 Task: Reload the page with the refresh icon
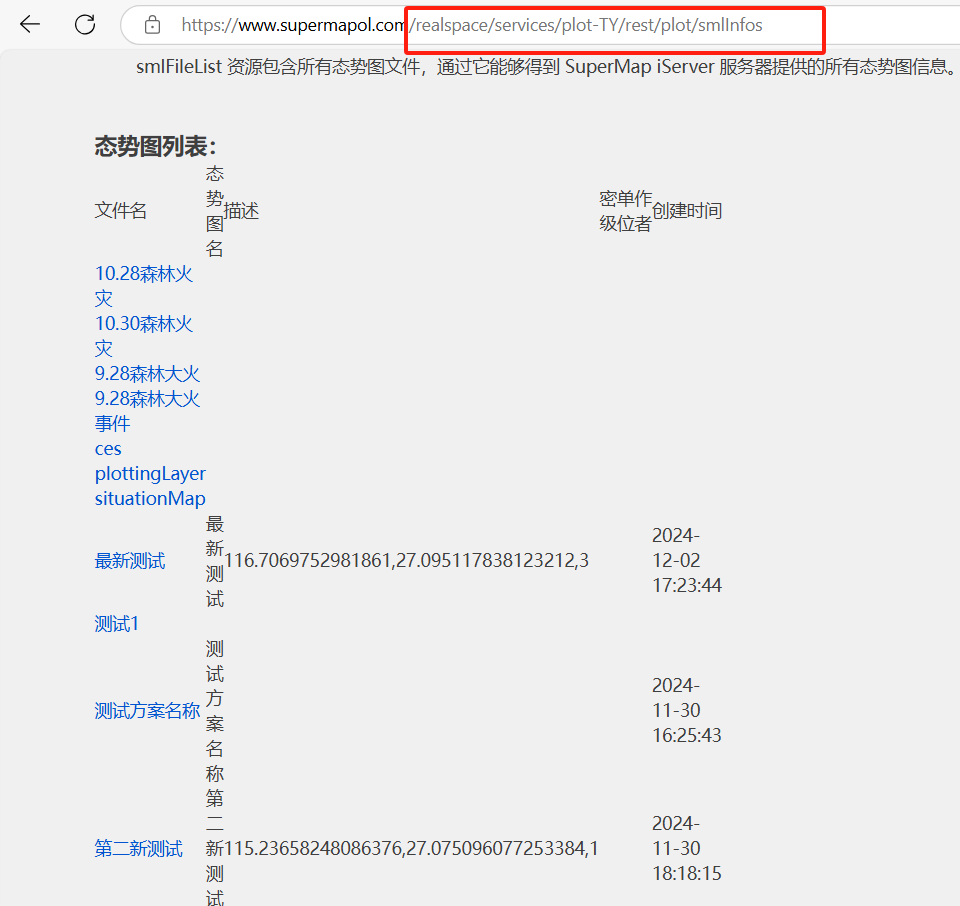click(x=84, y=24)
